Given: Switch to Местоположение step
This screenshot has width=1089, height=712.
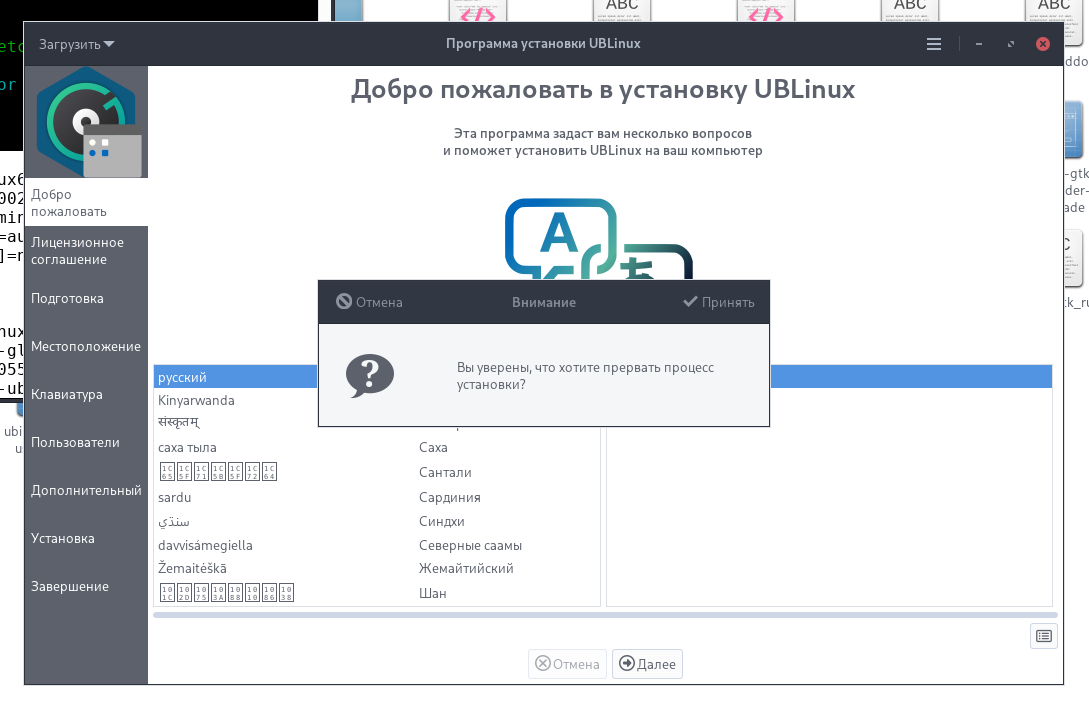Looking at the screenshot, I should [x=86, y=346].
